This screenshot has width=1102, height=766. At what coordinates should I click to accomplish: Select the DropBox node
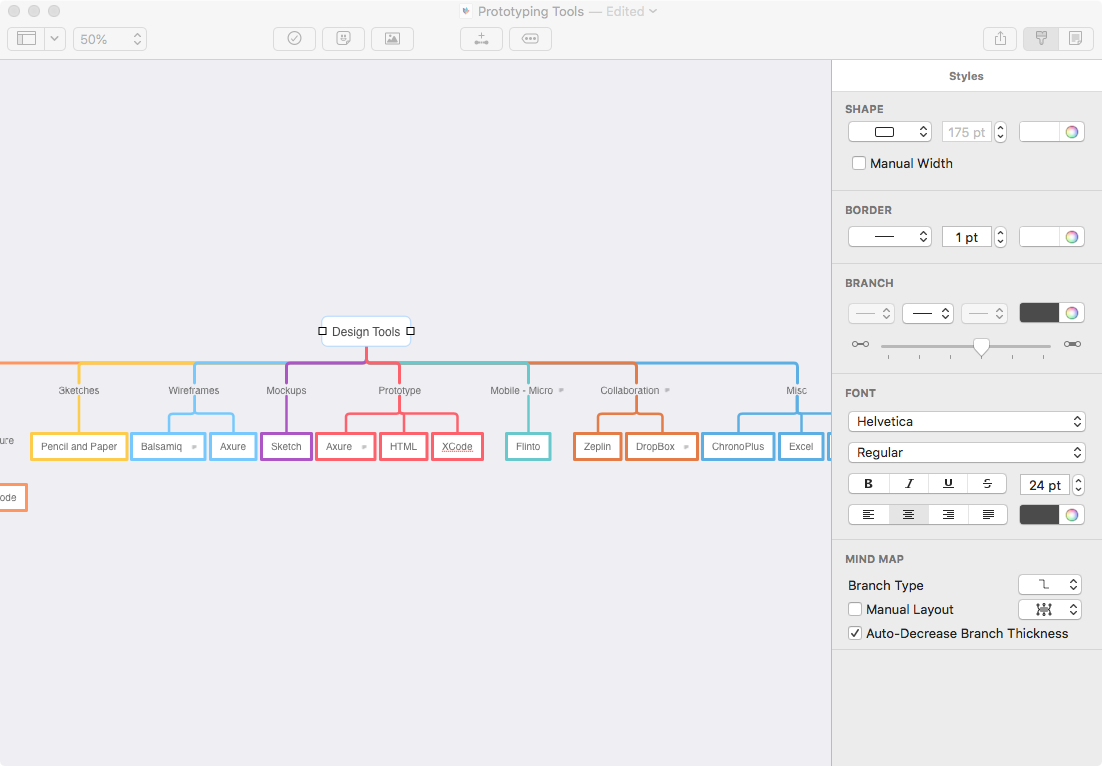pos(661,446)
